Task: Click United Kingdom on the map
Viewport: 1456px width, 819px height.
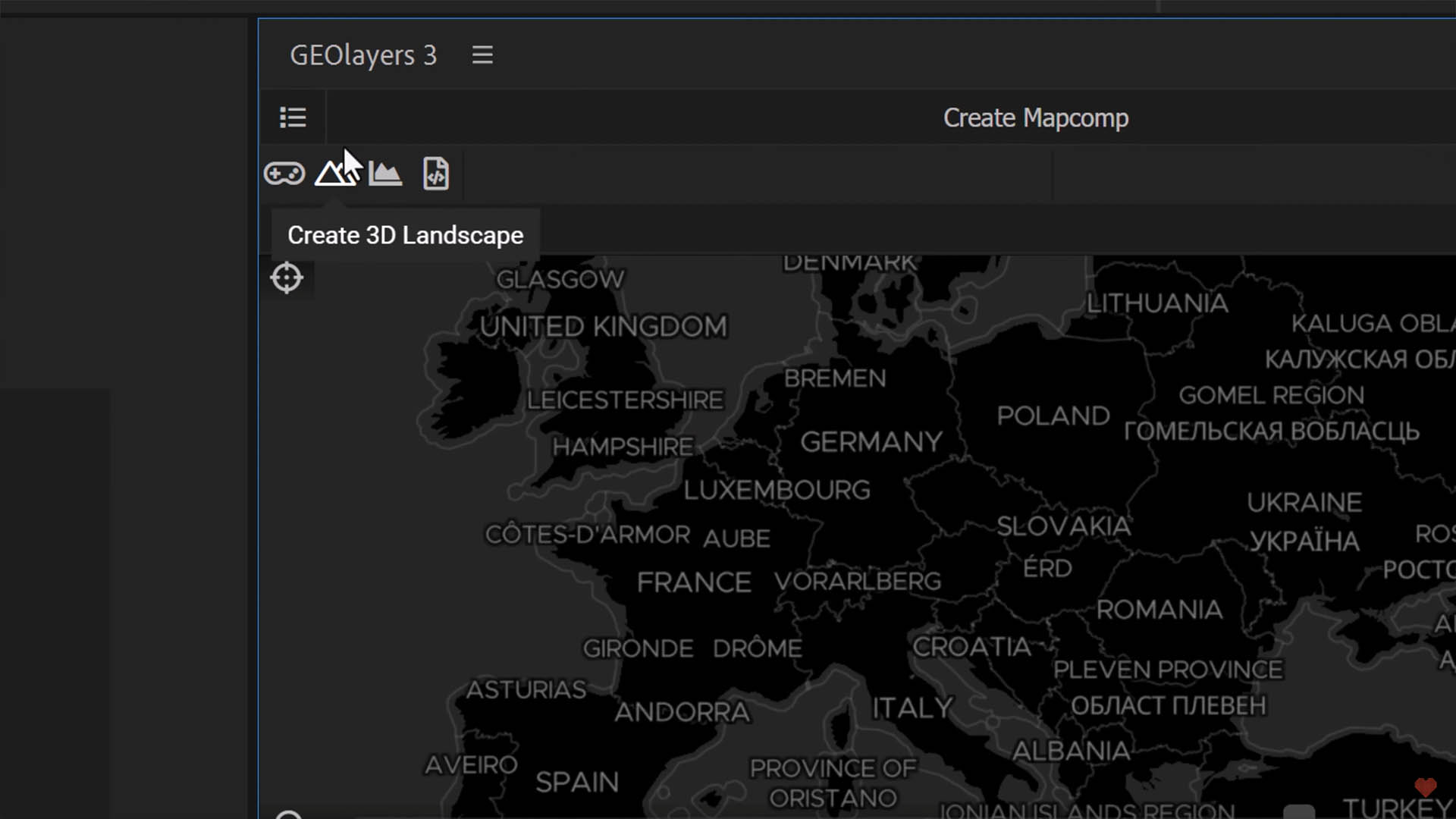Action: click(x=604, y=326)
